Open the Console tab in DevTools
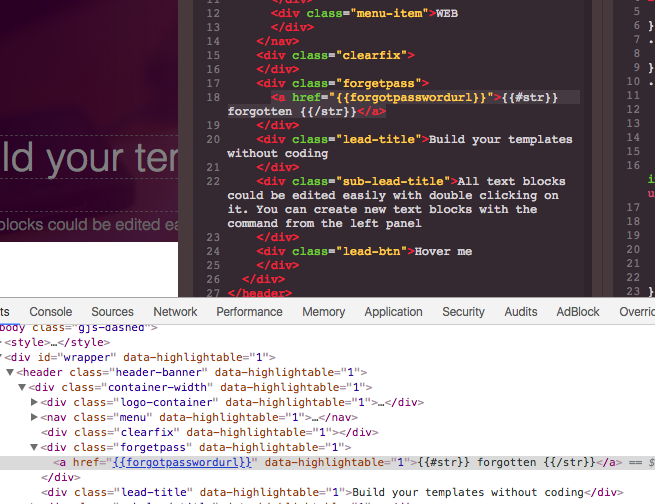The width and height of the screenshot is (655, 504). (x=51, y=312)
